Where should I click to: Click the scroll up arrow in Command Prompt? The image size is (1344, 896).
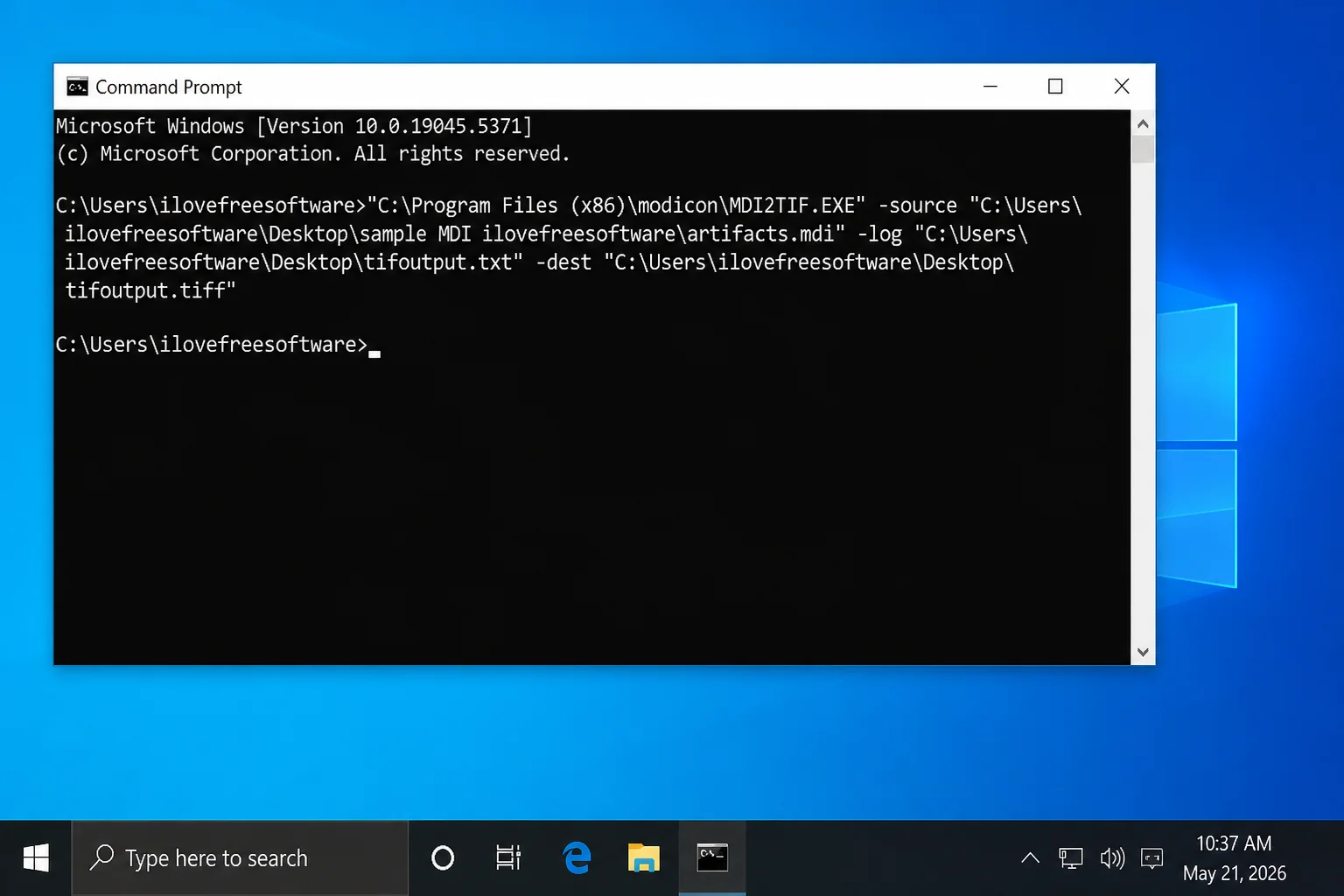pyautogui.click(x=1143, y=124)
